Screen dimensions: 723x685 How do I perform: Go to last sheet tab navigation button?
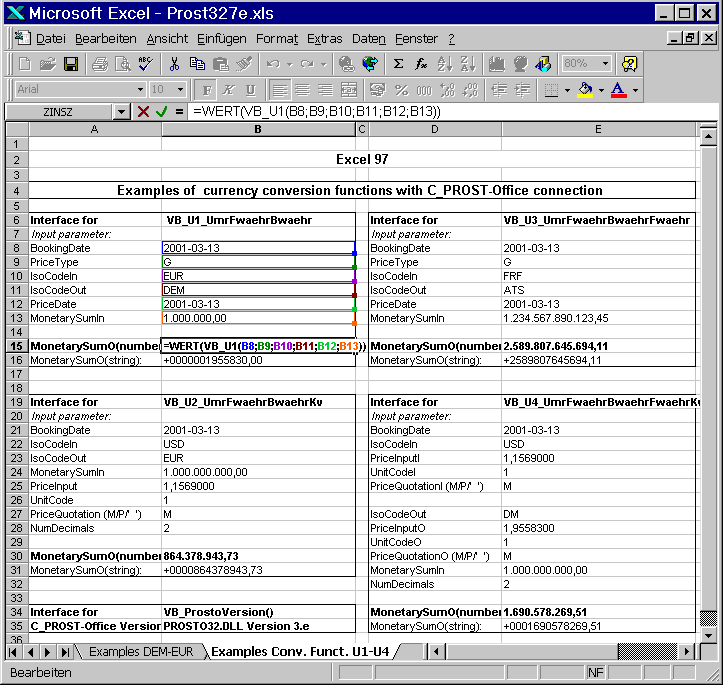tap(65, 652)
